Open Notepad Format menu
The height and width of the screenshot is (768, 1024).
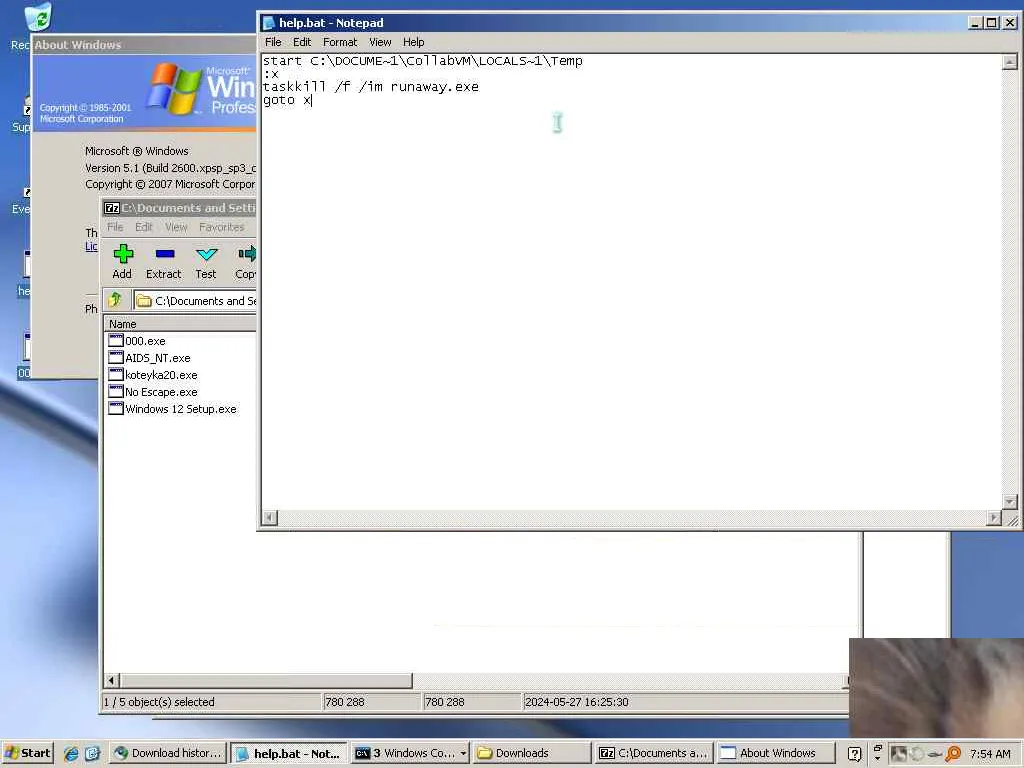coord(340,42)
